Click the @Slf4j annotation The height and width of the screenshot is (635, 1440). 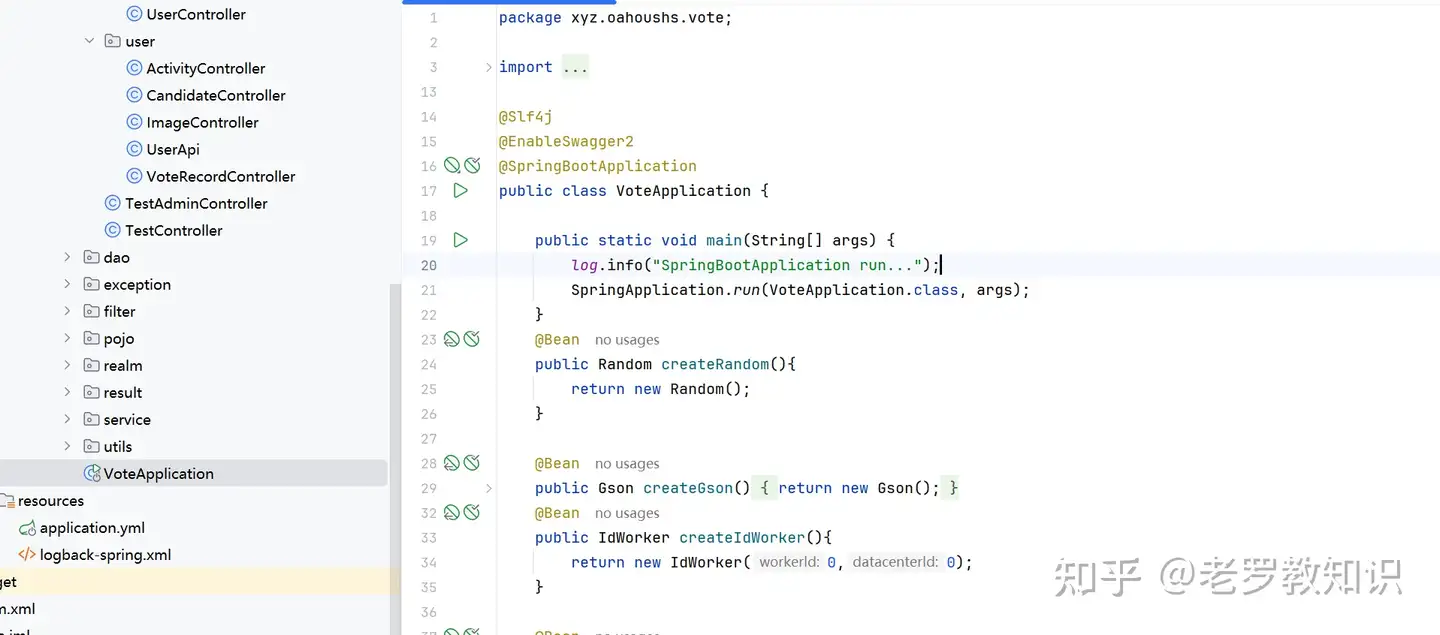(x=526, y=117)
